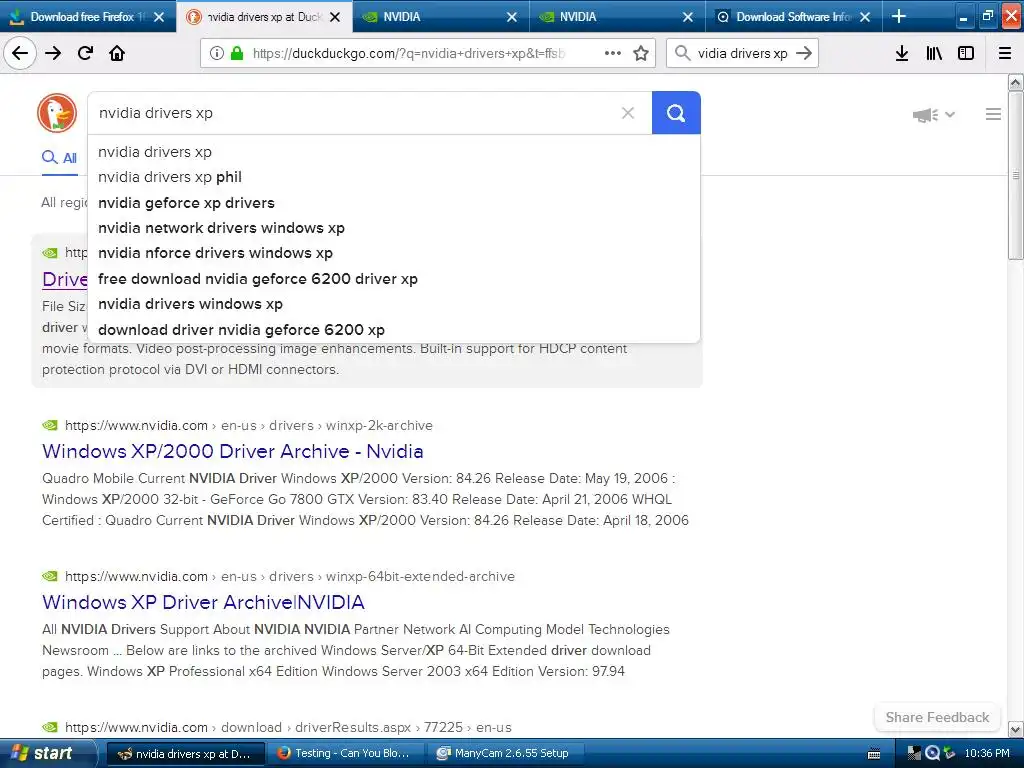Click the winxp-2k-archive result URL
Viewport: 1024px width, 768px height.
pos(249,425)
